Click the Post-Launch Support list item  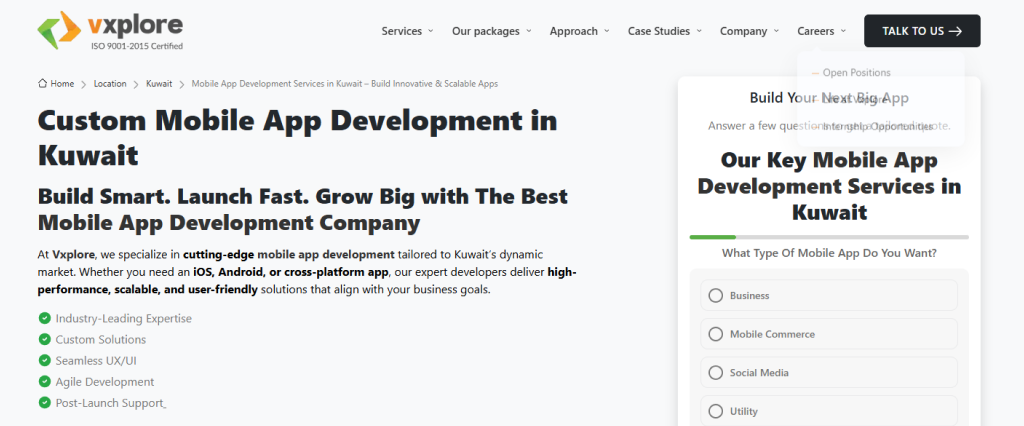pos(109,402)
